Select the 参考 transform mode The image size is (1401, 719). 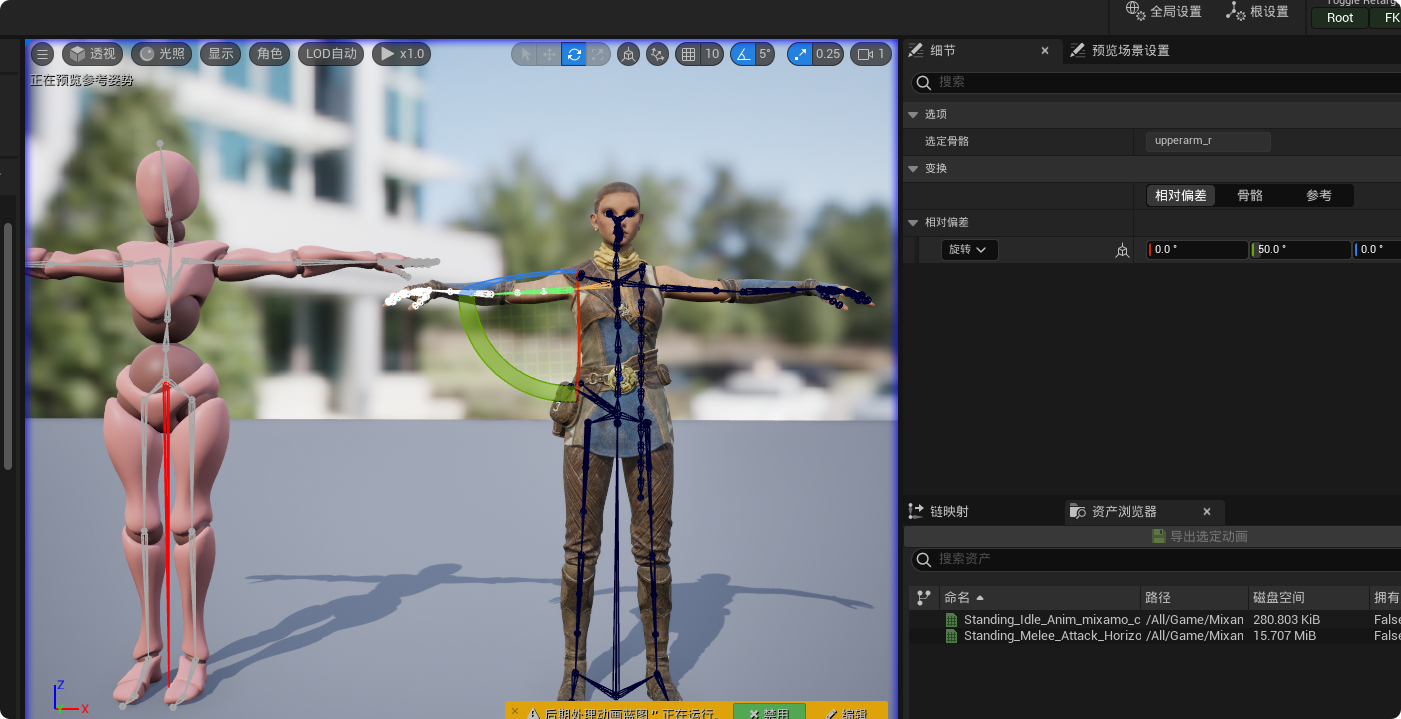click(x=1319, y=196)
